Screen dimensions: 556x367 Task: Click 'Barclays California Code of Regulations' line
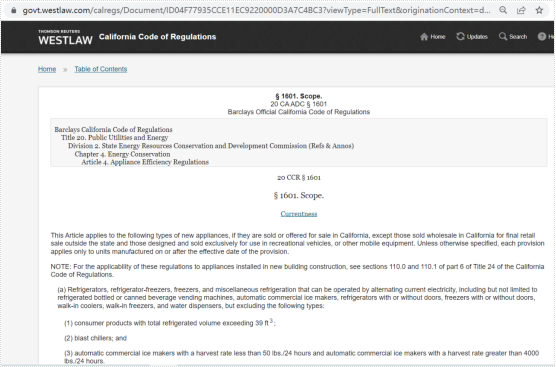point(113,129)
